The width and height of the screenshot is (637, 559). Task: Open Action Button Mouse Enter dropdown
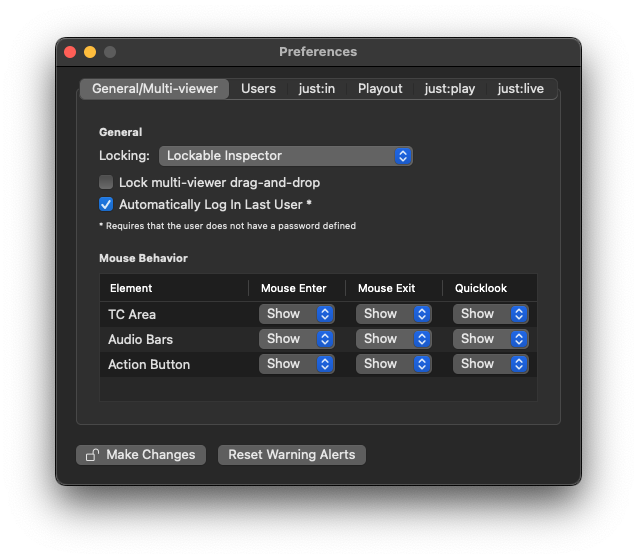pos(297,364)
